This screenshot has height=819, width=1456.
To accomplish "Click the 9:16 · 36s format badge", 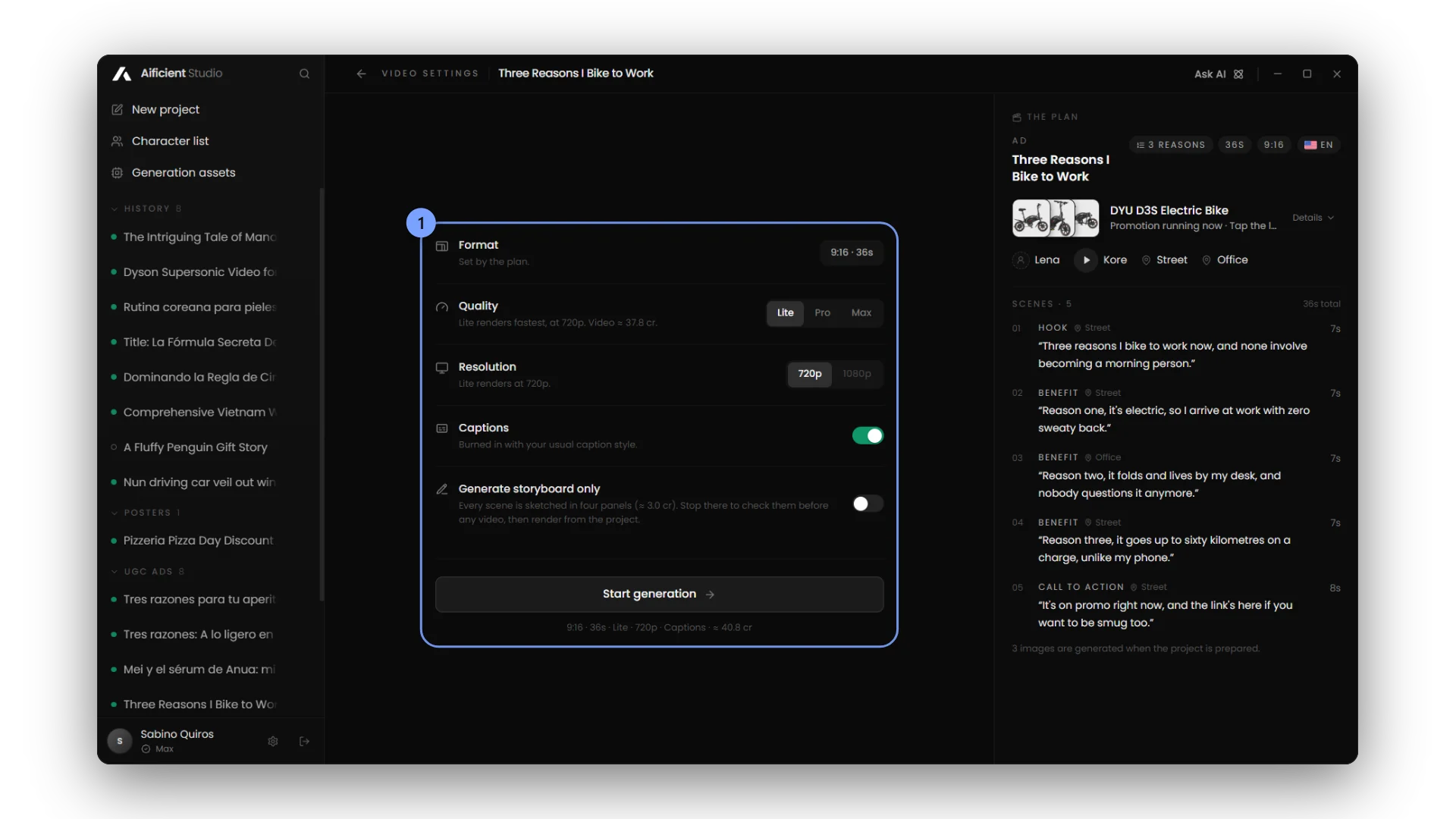I will point(852,253).
